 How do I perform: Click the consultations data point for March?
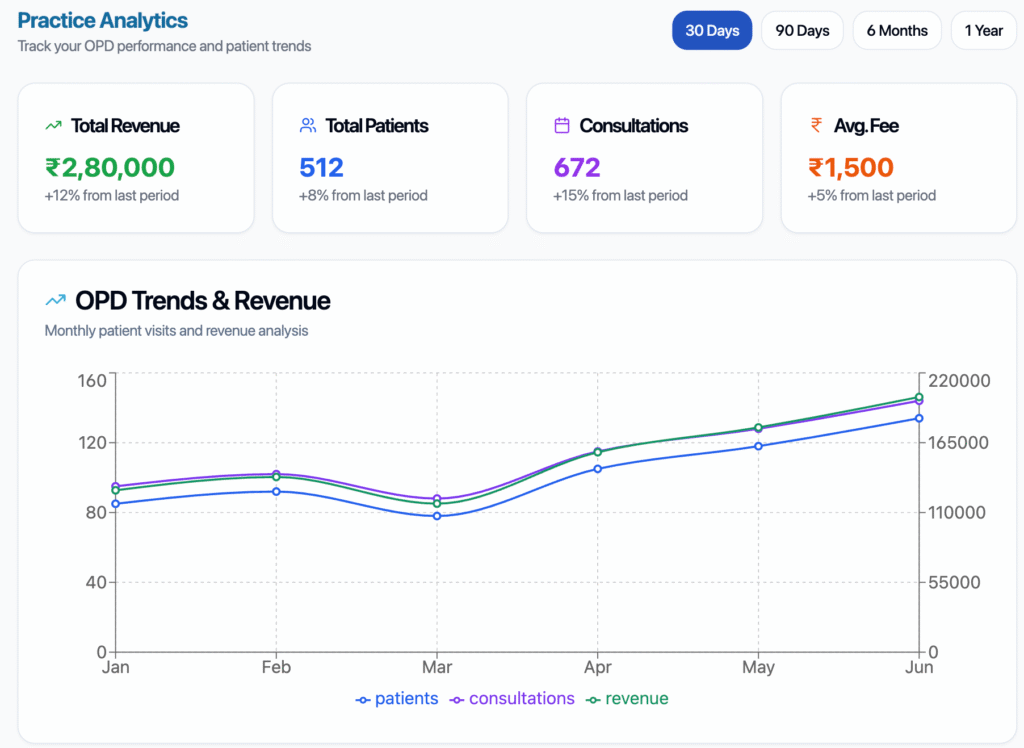point(437,498)
